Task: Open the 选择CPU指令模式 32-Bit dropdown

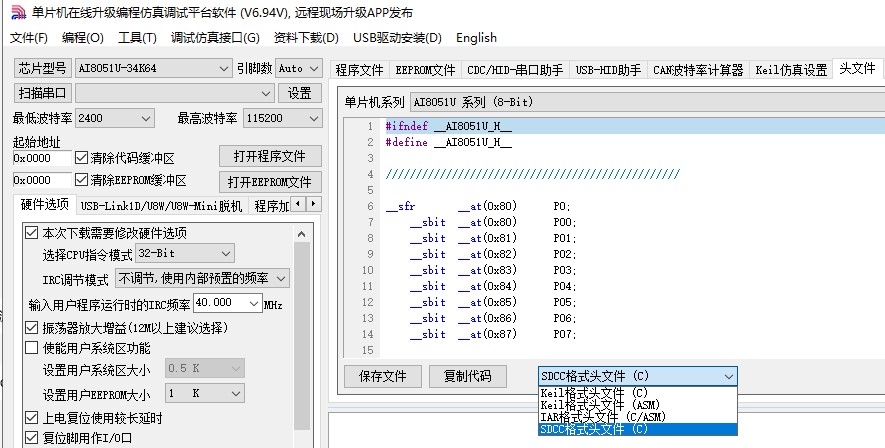Action: pos(185,254)
